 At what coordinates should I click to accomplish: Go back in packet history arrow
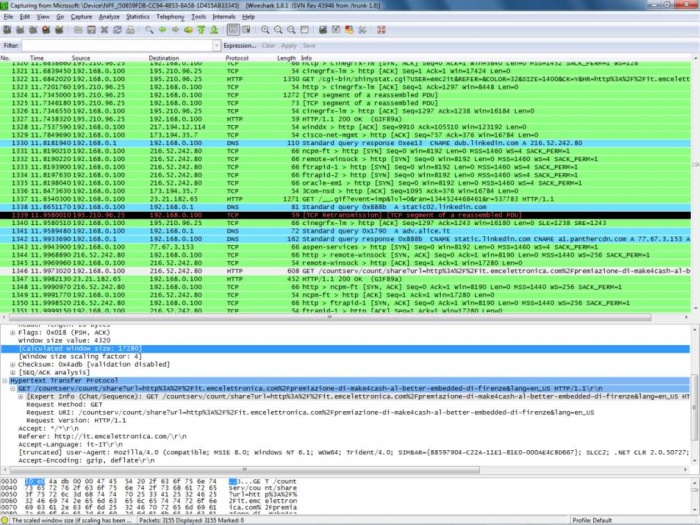[x=162, y=30]
